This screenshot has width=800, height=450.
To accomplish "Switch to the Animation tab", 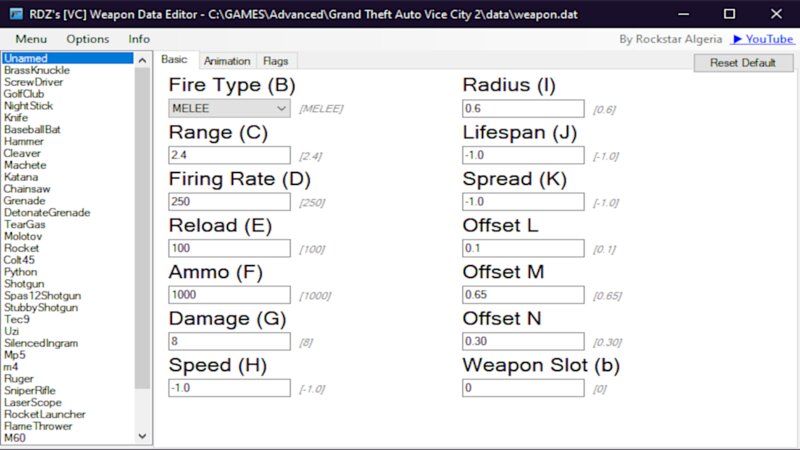I will [227, 61].
